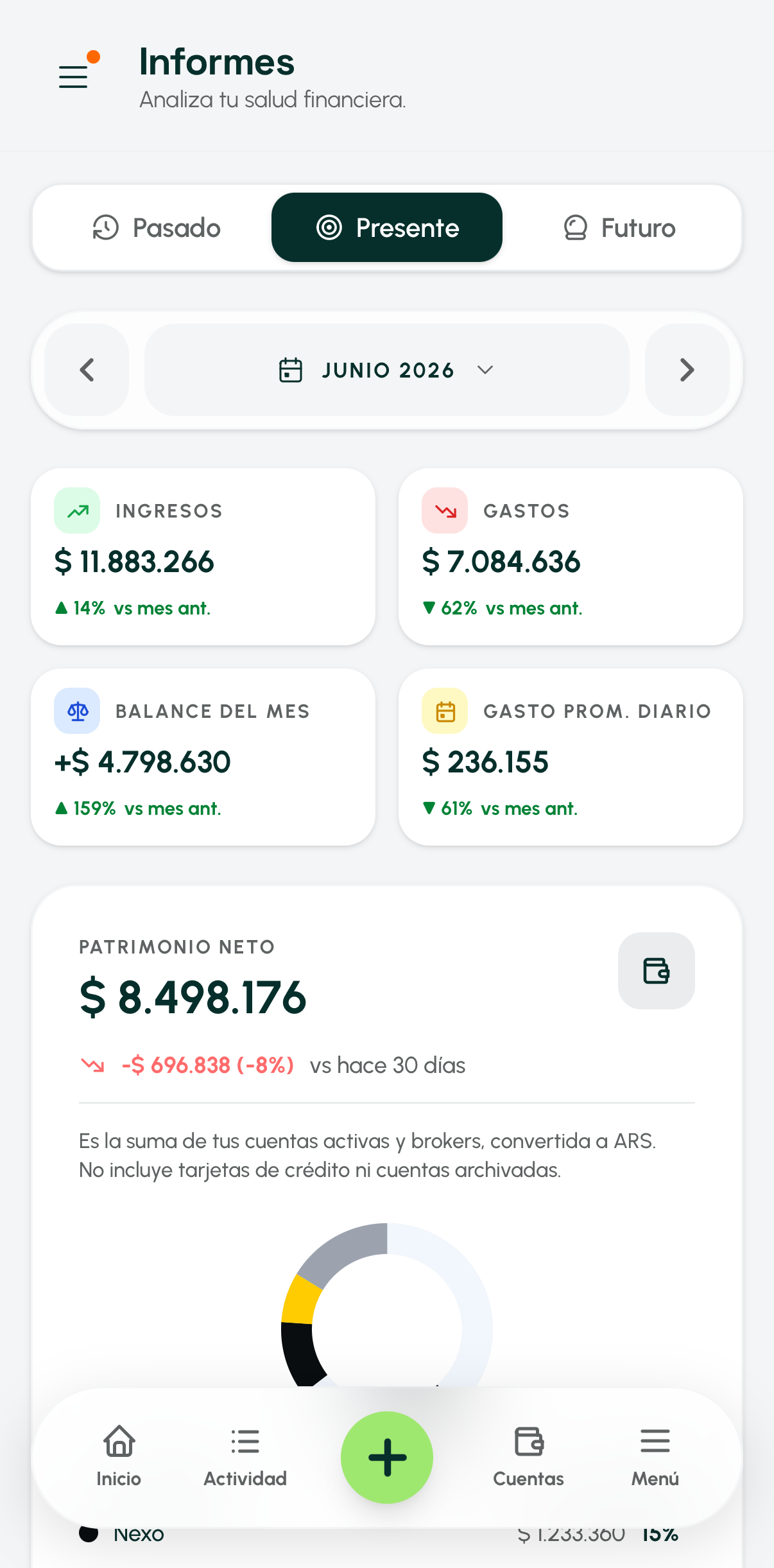Tap the green plus add button
The height and width of the screenshot is (1568, 774).
[x=387, y=1457]
